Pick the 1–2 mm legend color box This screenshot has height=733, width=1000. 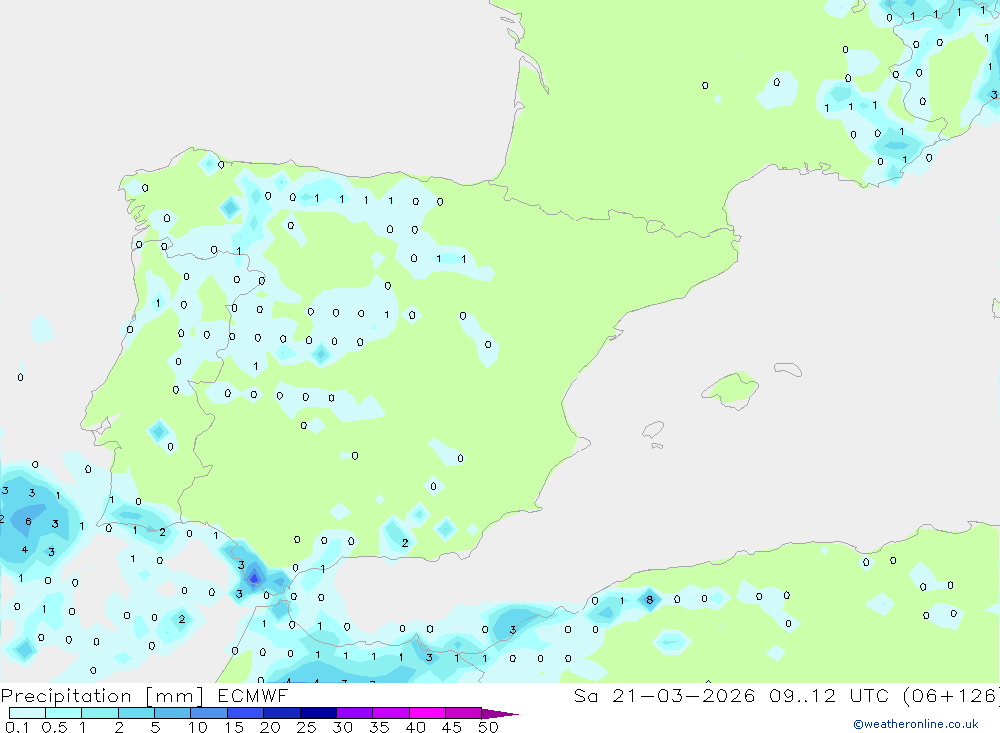pyautogui.click(x=100, y=713)
